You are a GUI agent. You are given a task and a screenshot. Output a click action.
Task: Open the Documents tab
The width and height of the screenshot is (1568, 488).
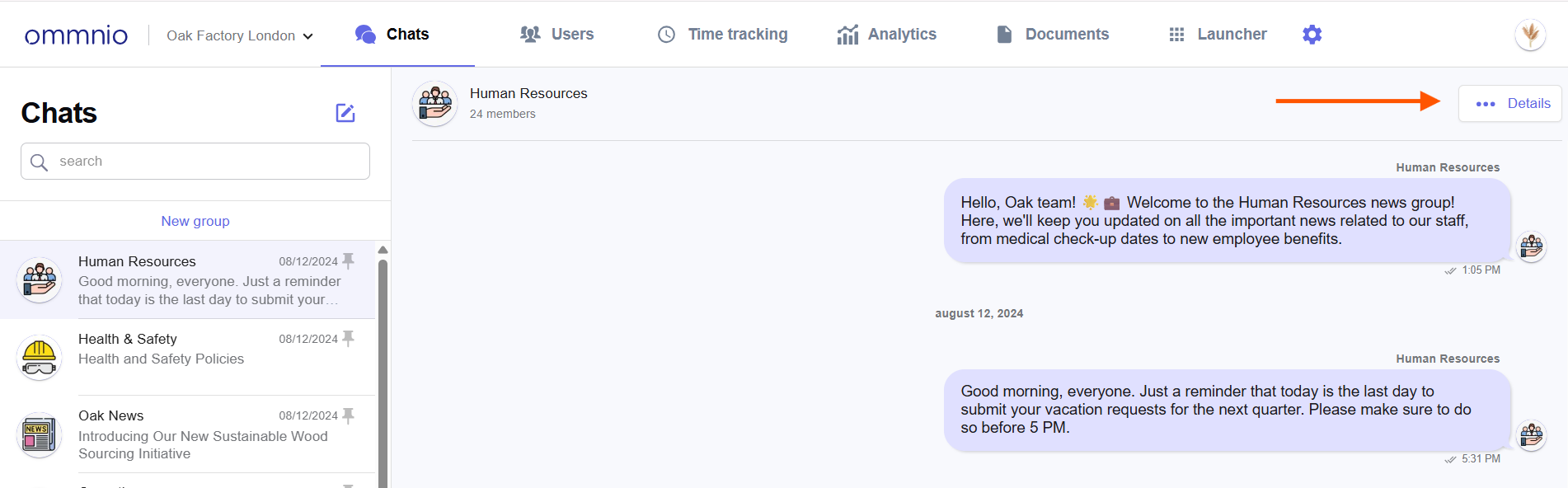click(1053, 35)
